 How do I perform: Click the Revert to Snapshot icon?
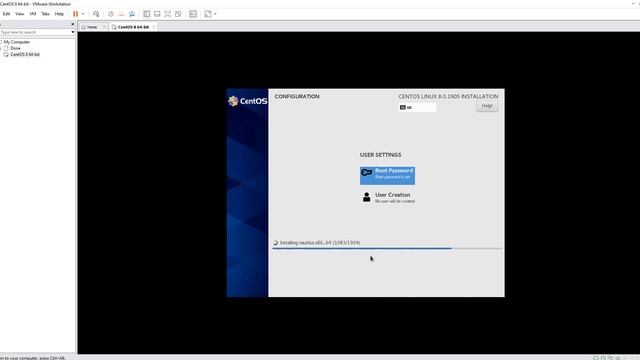[121, 14]
